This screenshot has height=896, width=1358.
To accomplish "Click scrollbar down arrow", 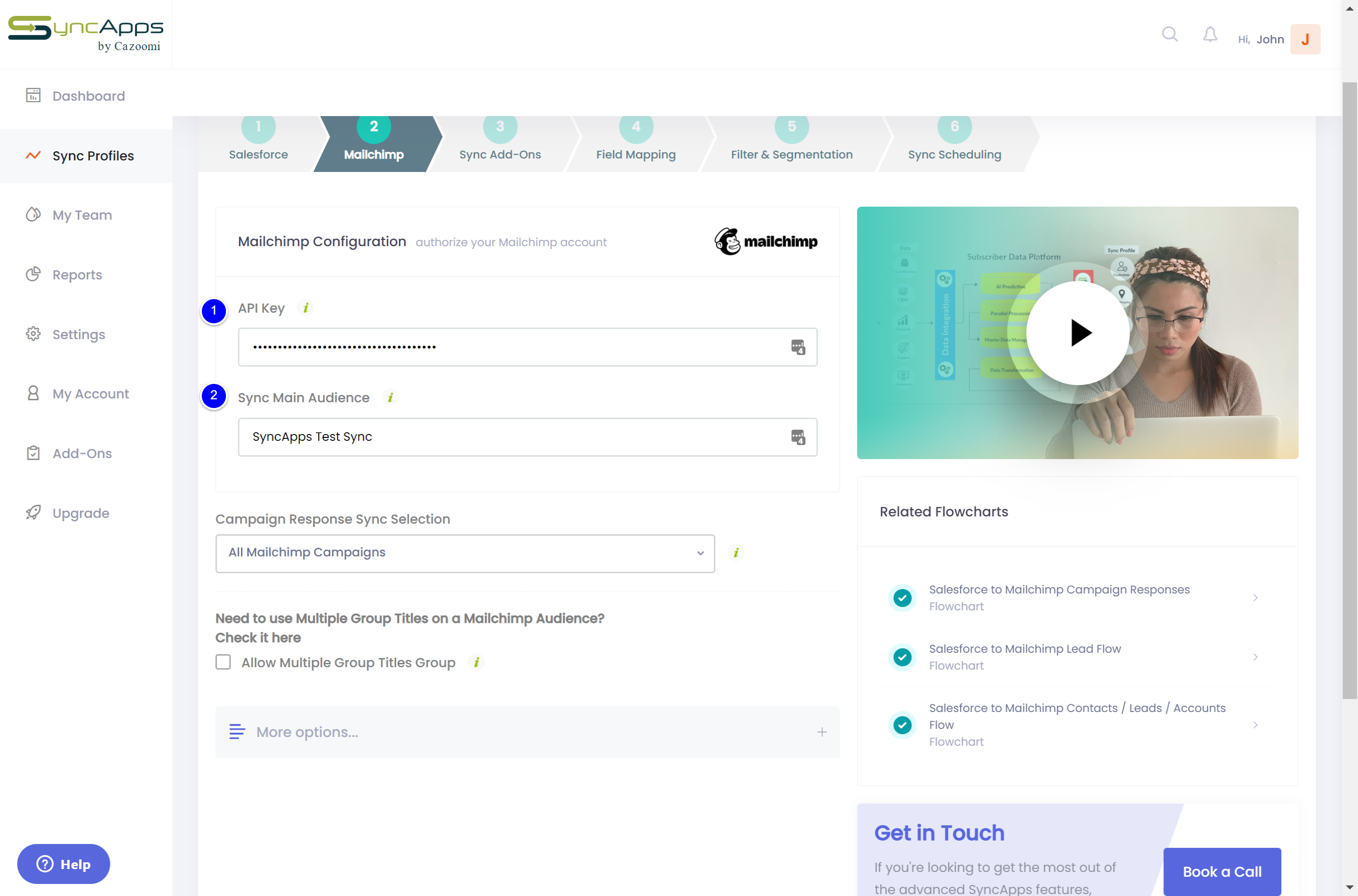I will (x=1349, y=887).
